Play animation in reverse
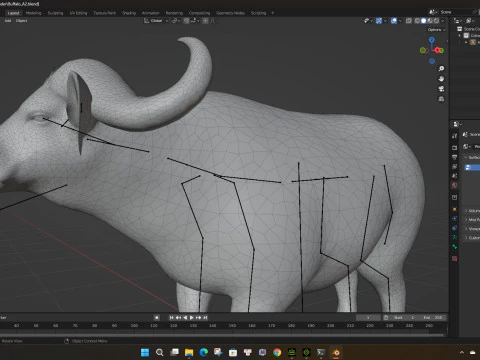Image resolution: width=480 pixels, height=360 pixels. click(x=185, y=318)
